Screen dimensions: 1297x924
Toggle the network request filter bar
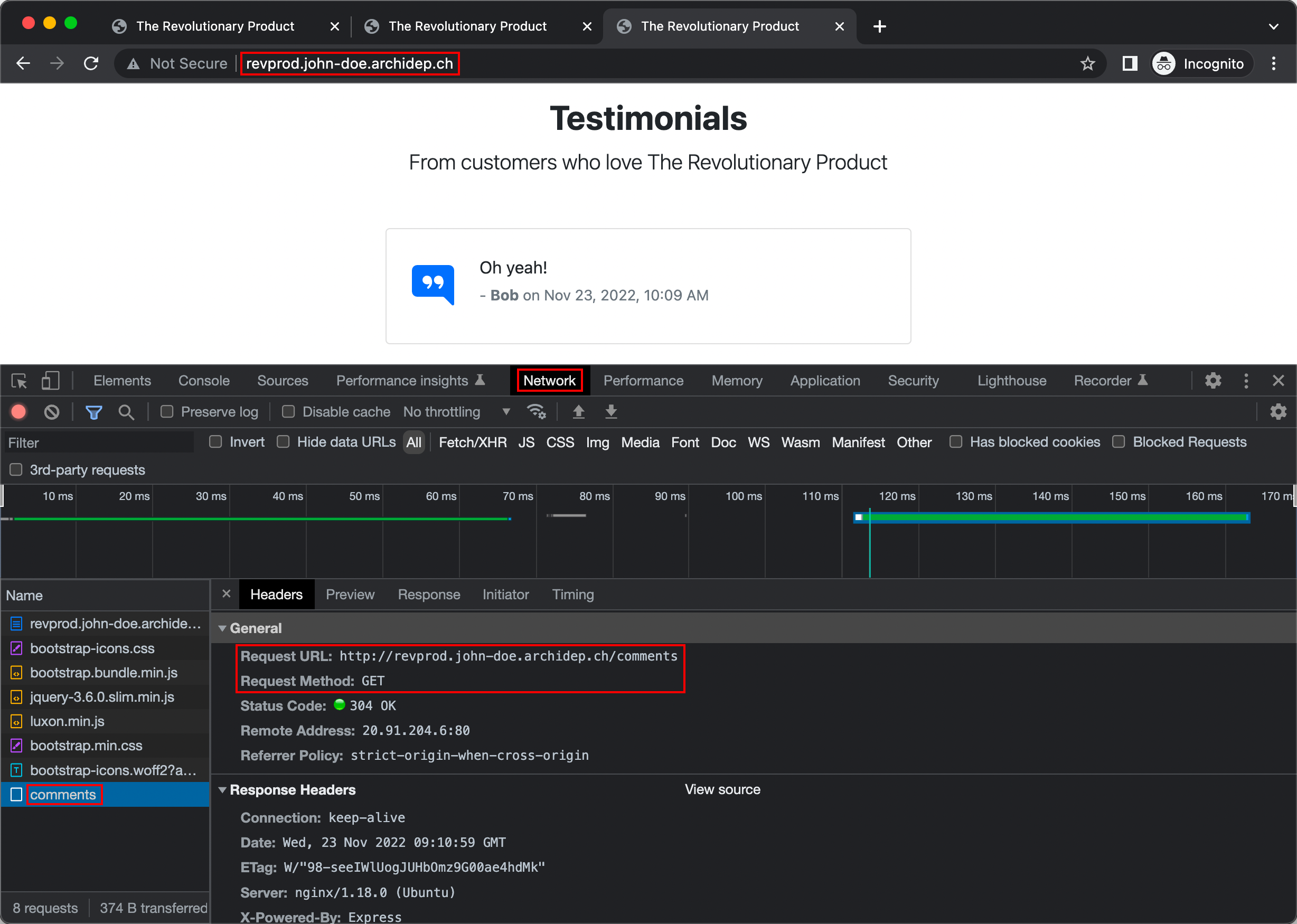(x=93, y=411)
